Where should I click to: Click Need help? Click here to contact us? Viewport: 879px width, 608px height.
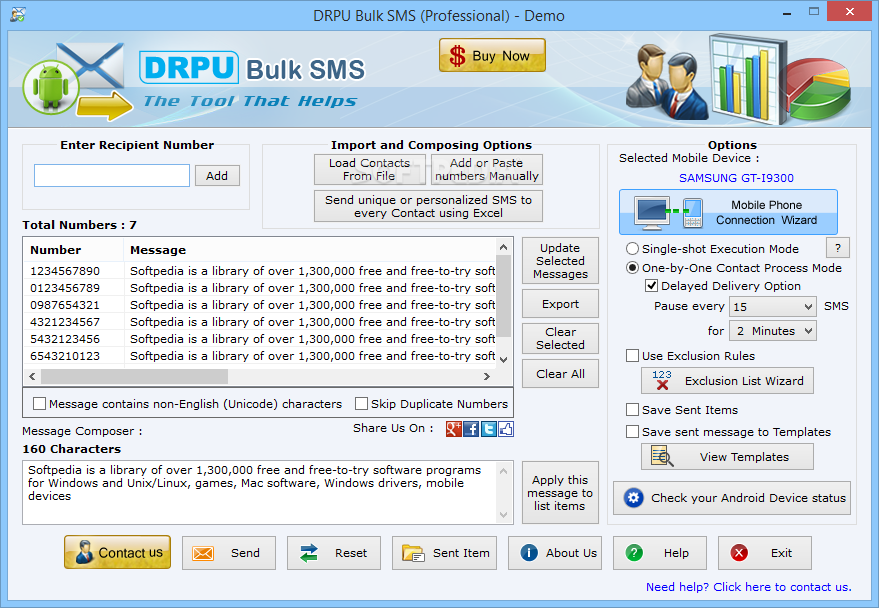(748, 587)
